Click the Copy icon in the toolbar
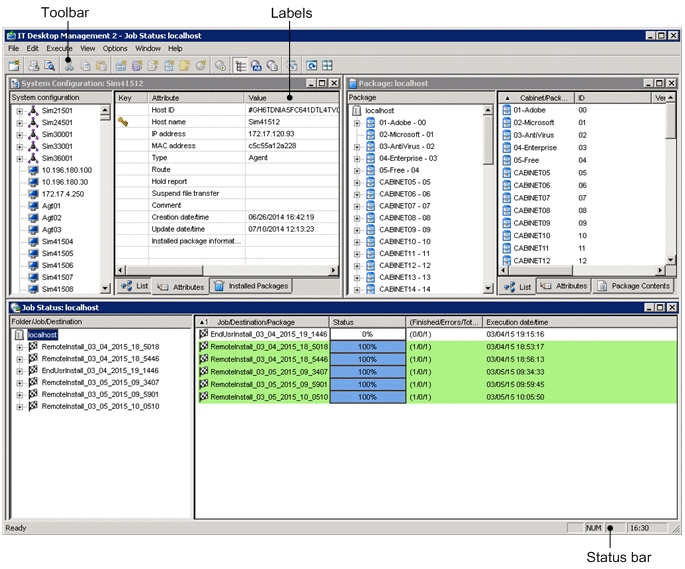The height and width of the screenshot is (569, 685). coord(85,65)
